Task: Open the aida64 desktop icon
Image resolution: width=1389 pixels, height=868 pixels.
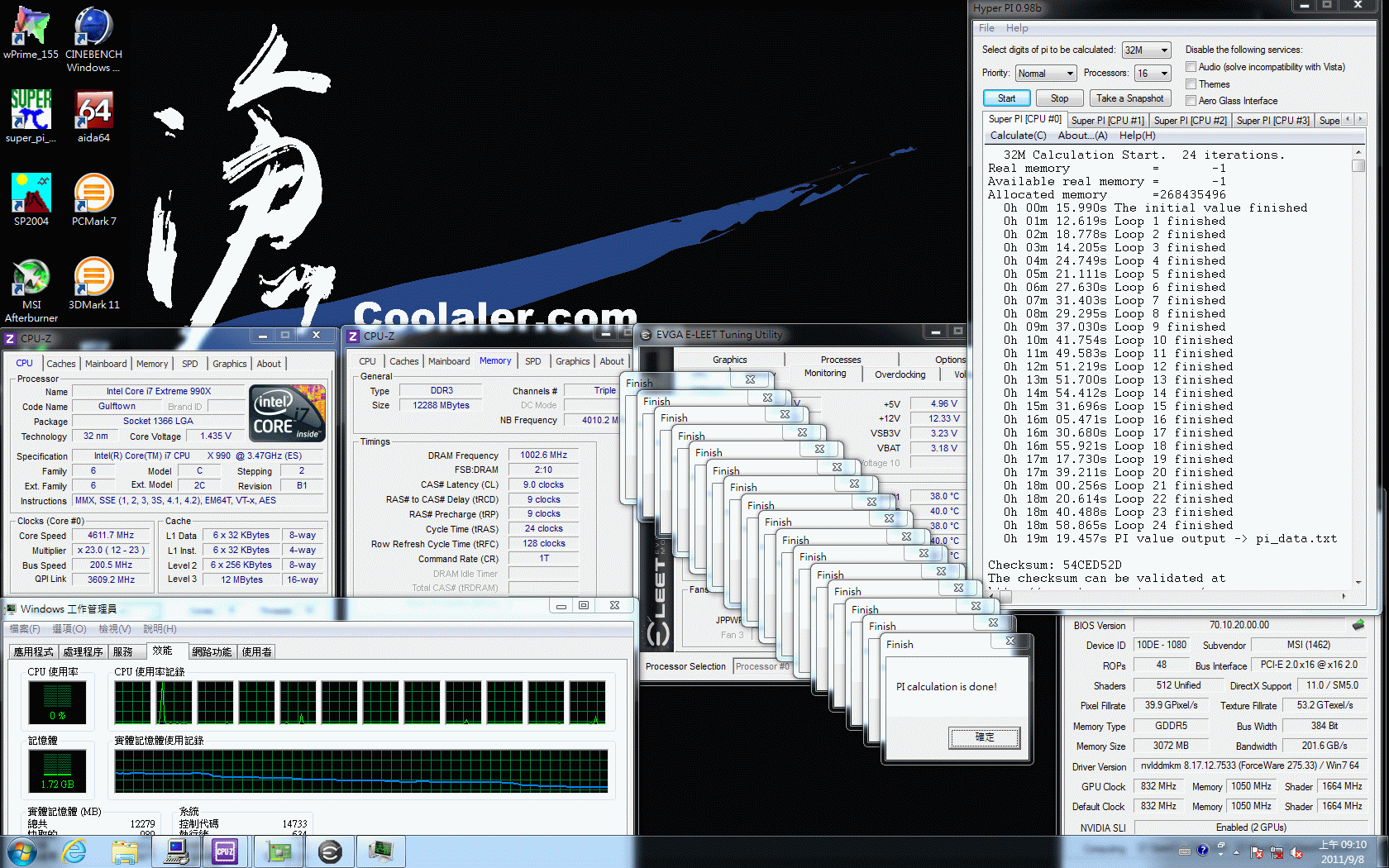Action: pyautogui.click(x=93, y=117)
